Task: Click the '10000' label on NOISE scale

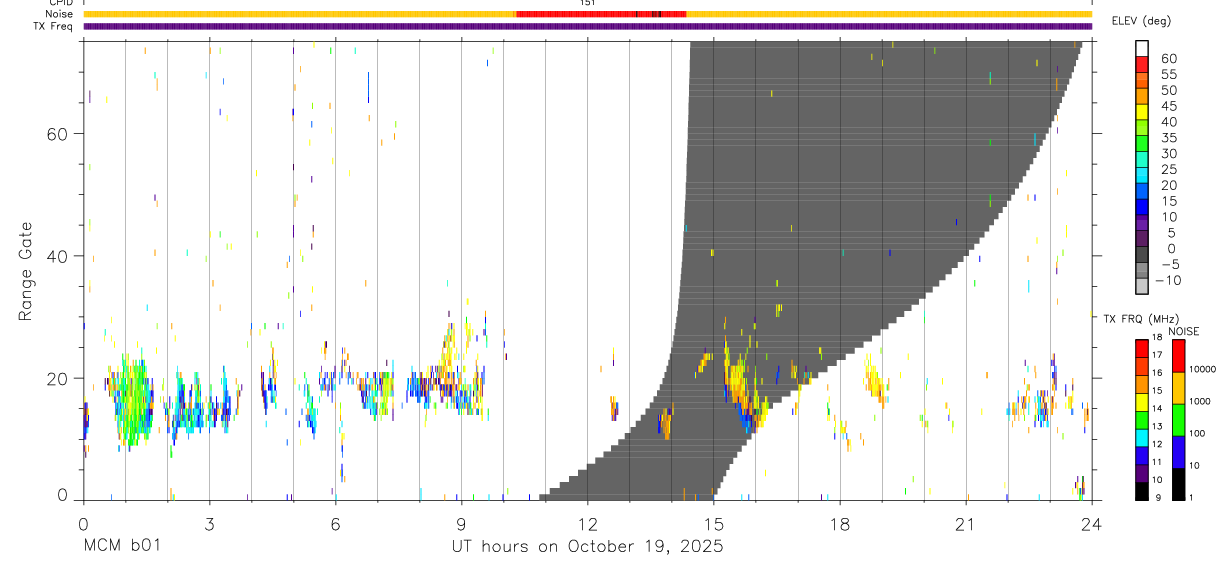Action: [x=1204, y=369]
